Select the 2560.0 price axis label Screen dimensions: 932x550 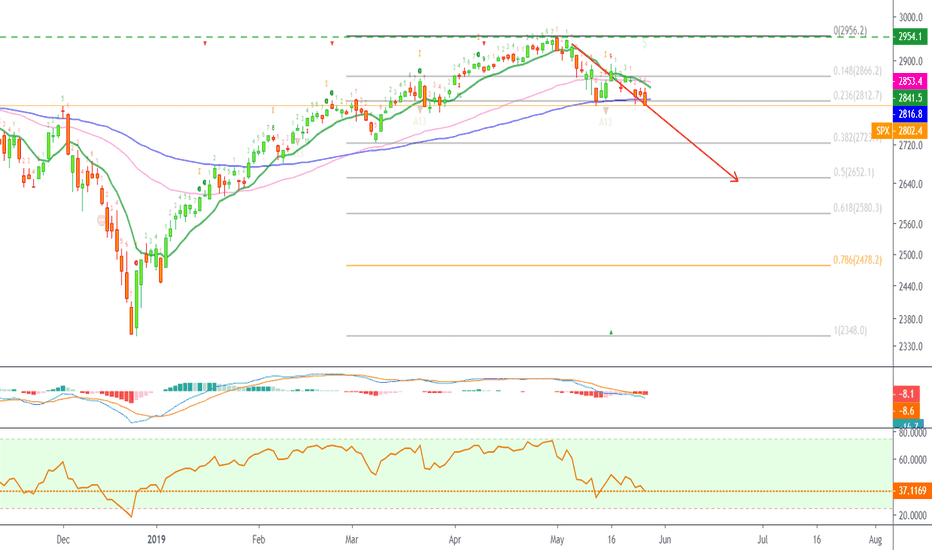click(x=911, y=225)
